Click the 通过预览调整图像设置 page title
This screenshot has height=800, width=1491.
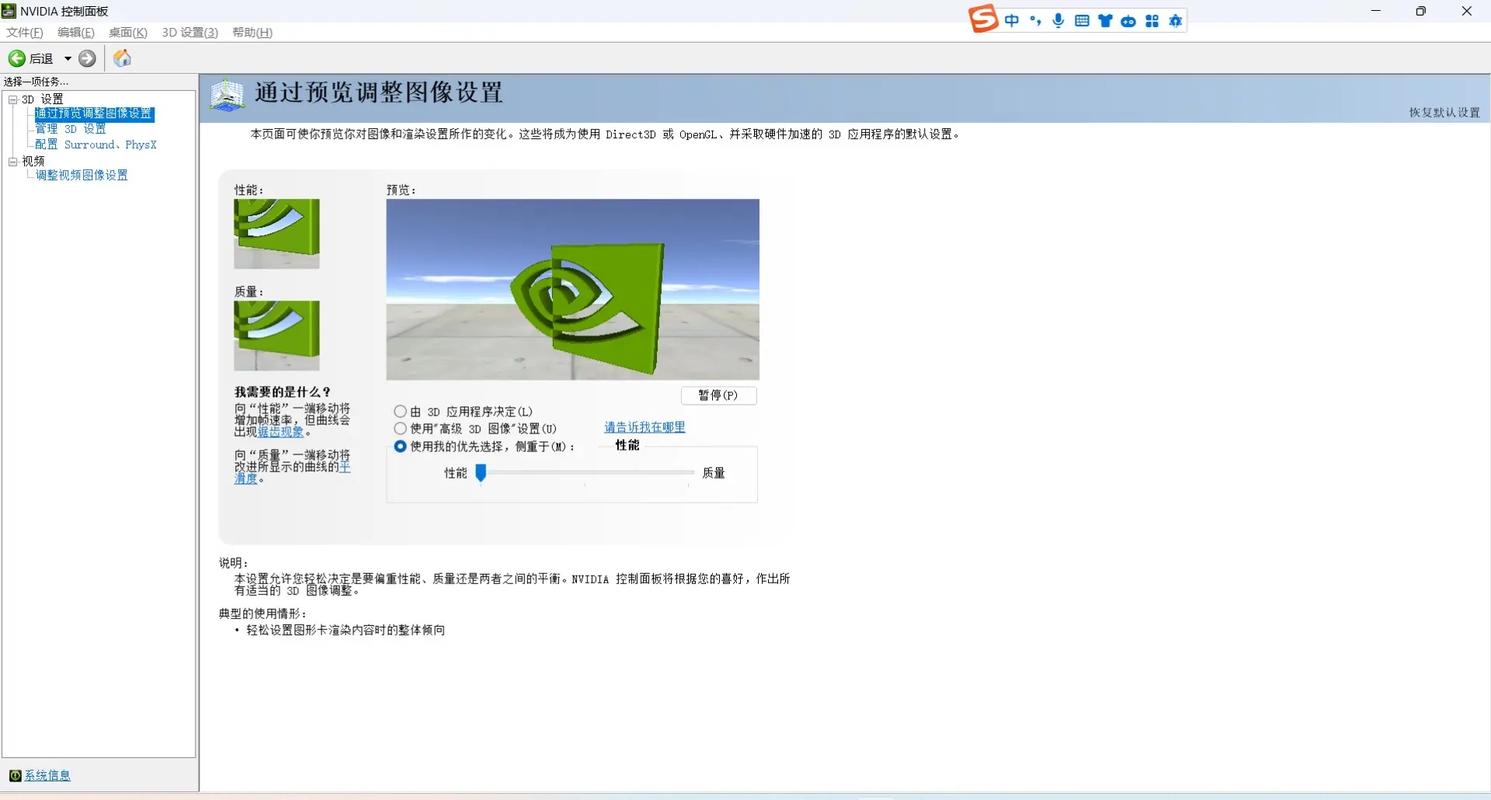pyautogui.click(x=379, y=93)
